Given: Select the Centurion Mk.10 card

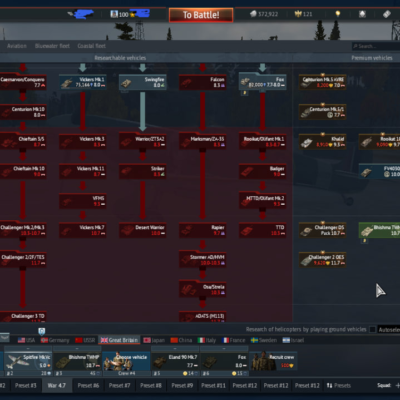Looking at the screenshot, I should tap(23, 112).
